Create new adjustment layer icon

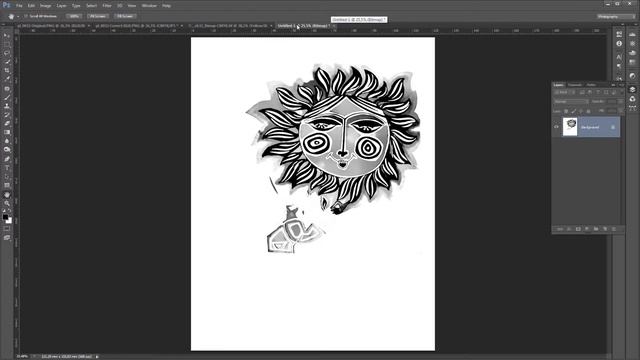[587, 229]
